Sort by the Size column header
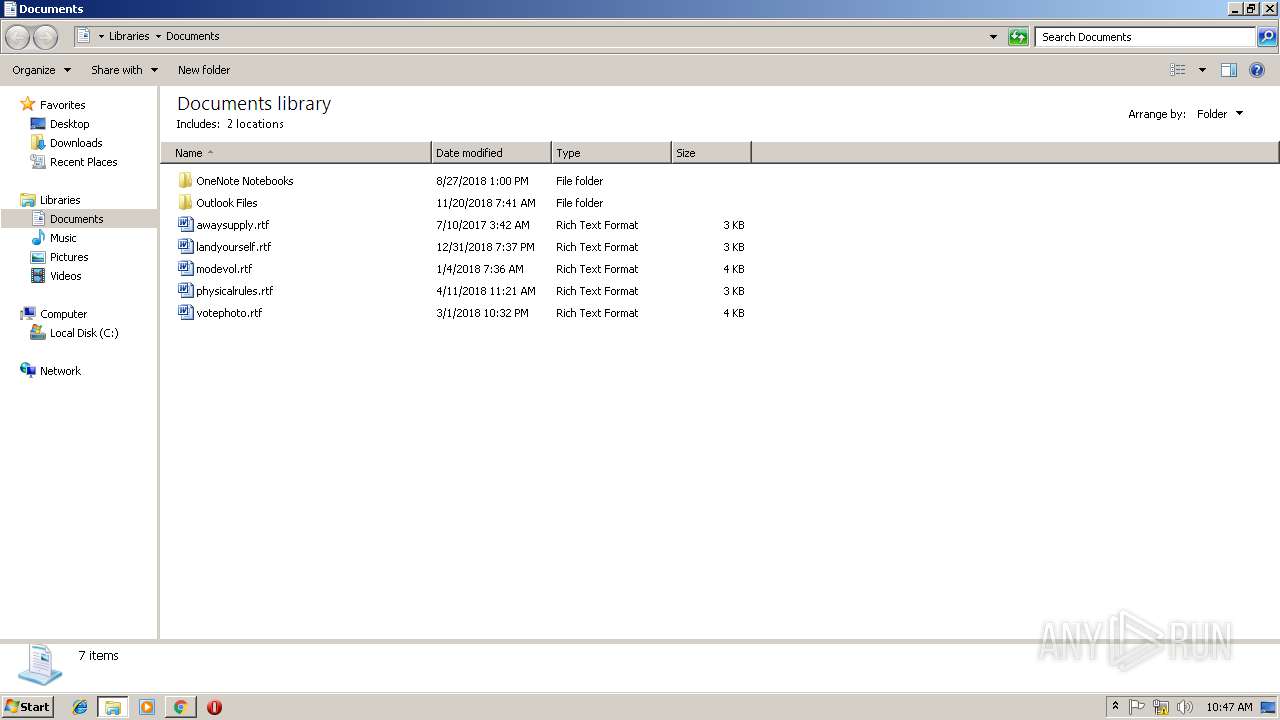The image size is (1280, 720). click(711, 153)
